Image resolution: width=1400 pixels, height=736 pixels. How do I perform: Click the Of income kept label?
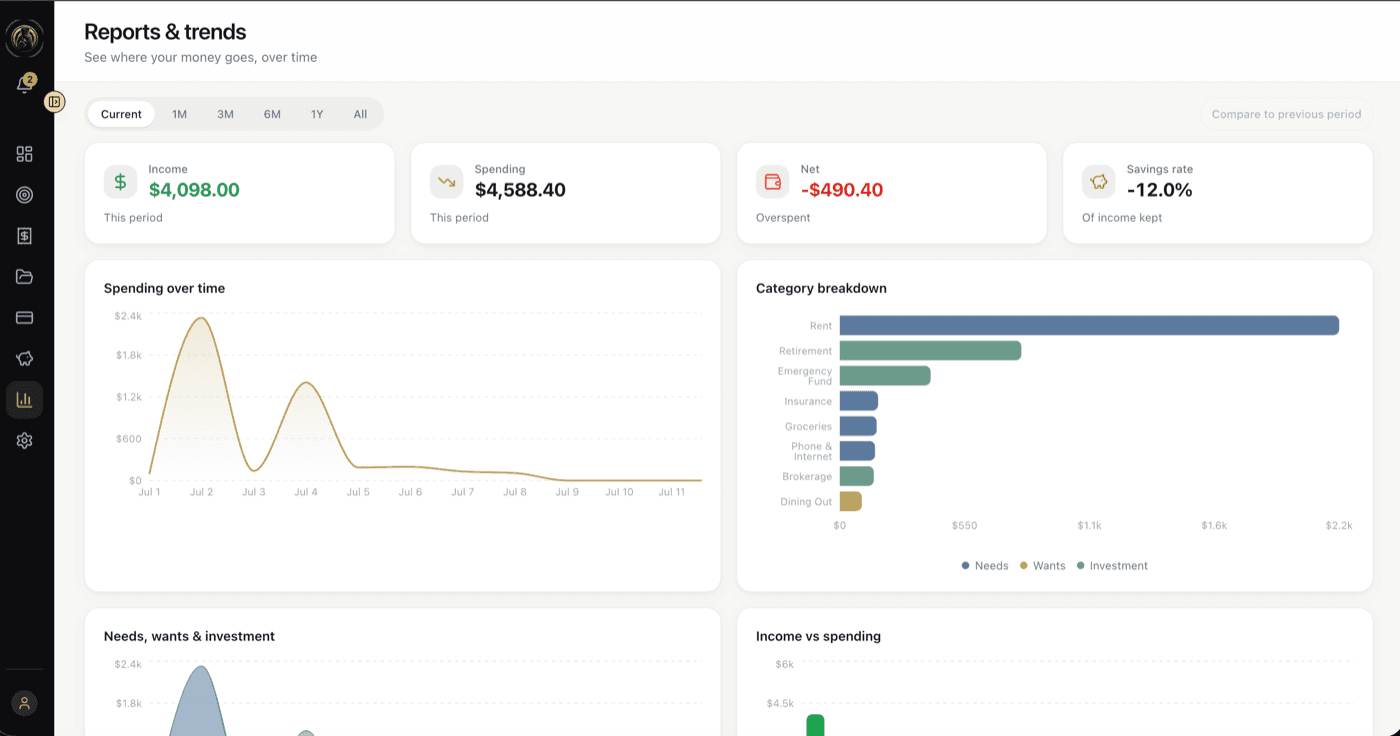pyautogui.click(x=1122, y=218)
